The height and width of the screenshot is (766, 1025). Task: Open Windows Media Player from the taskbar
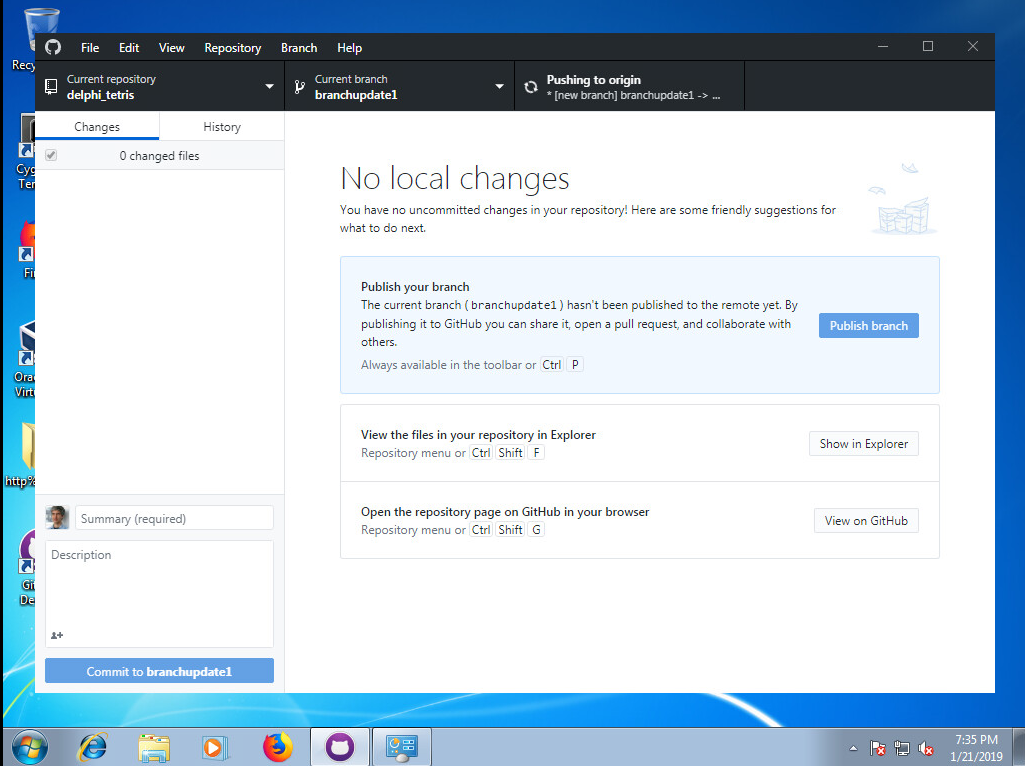(x=214, y=747)
